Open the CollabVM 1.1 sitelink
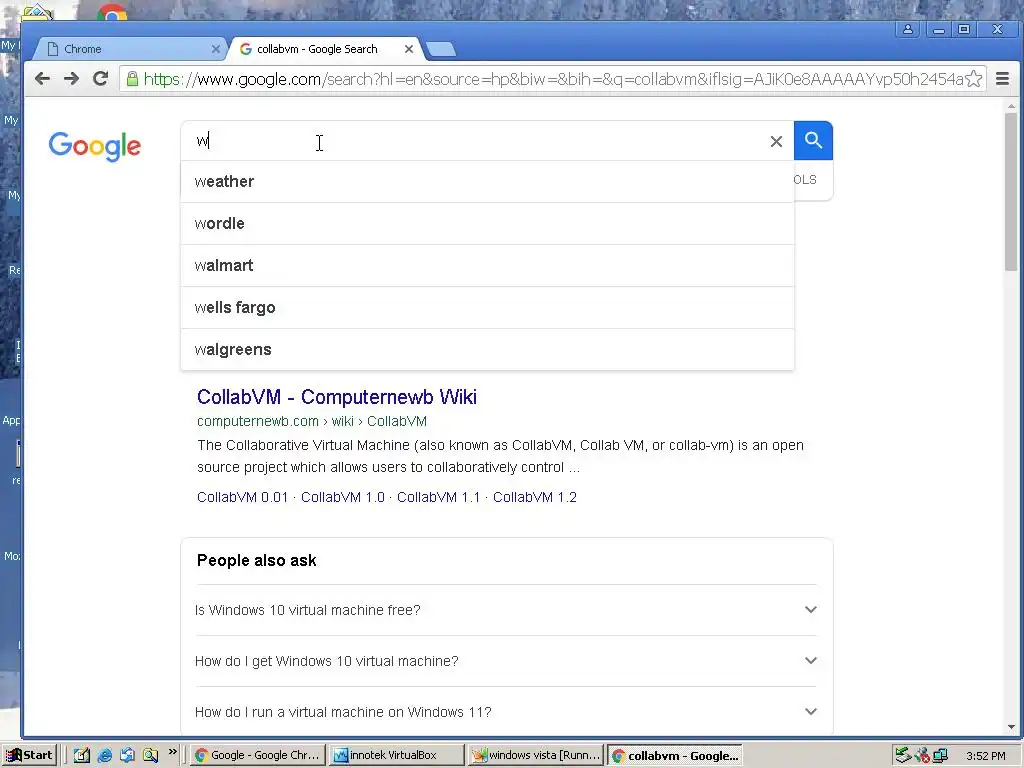The height and width of the screenshot is (768, 1024). (438, 497)
